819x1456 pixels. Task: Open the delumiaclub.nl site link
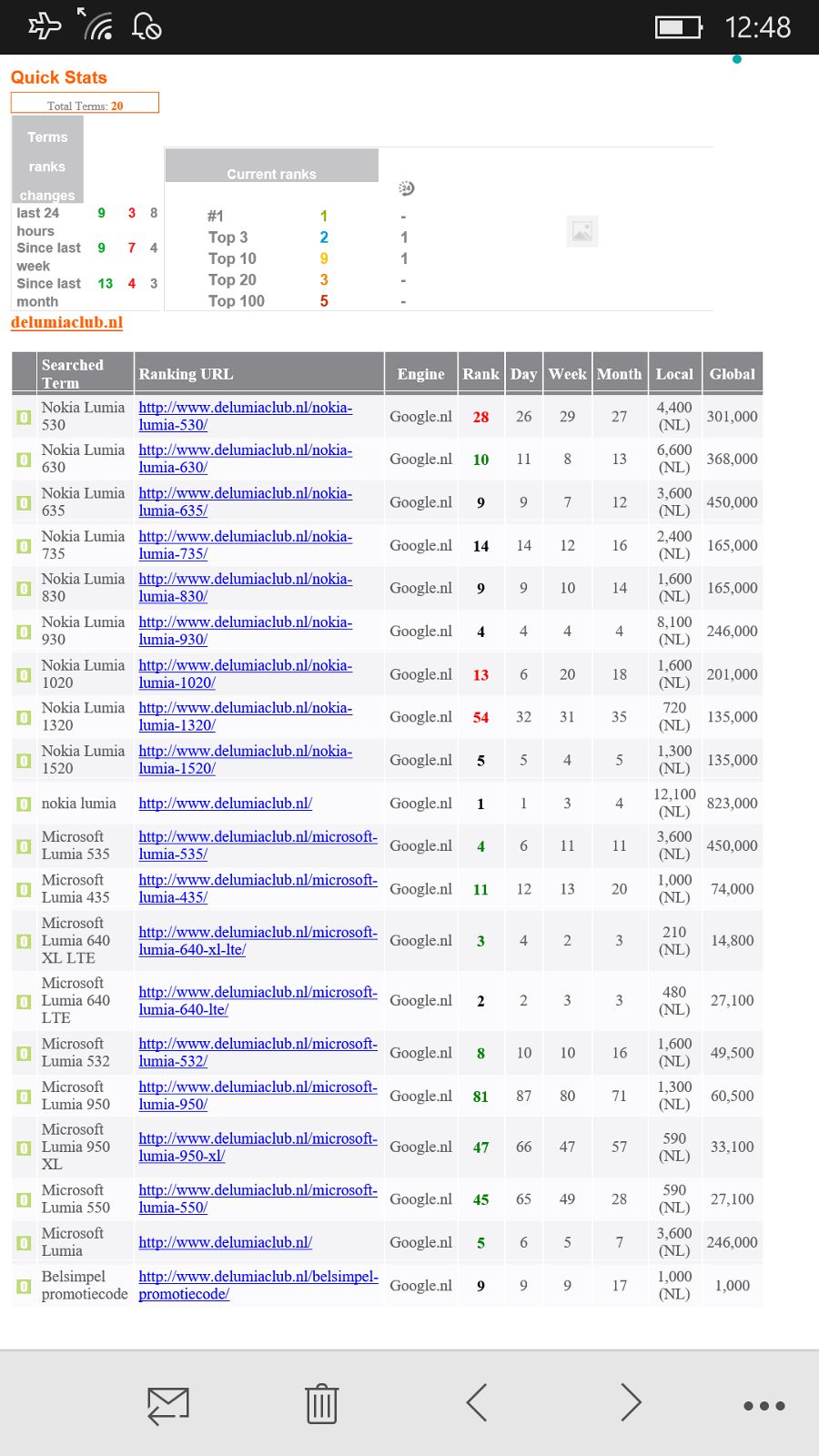tap(66, 322)
